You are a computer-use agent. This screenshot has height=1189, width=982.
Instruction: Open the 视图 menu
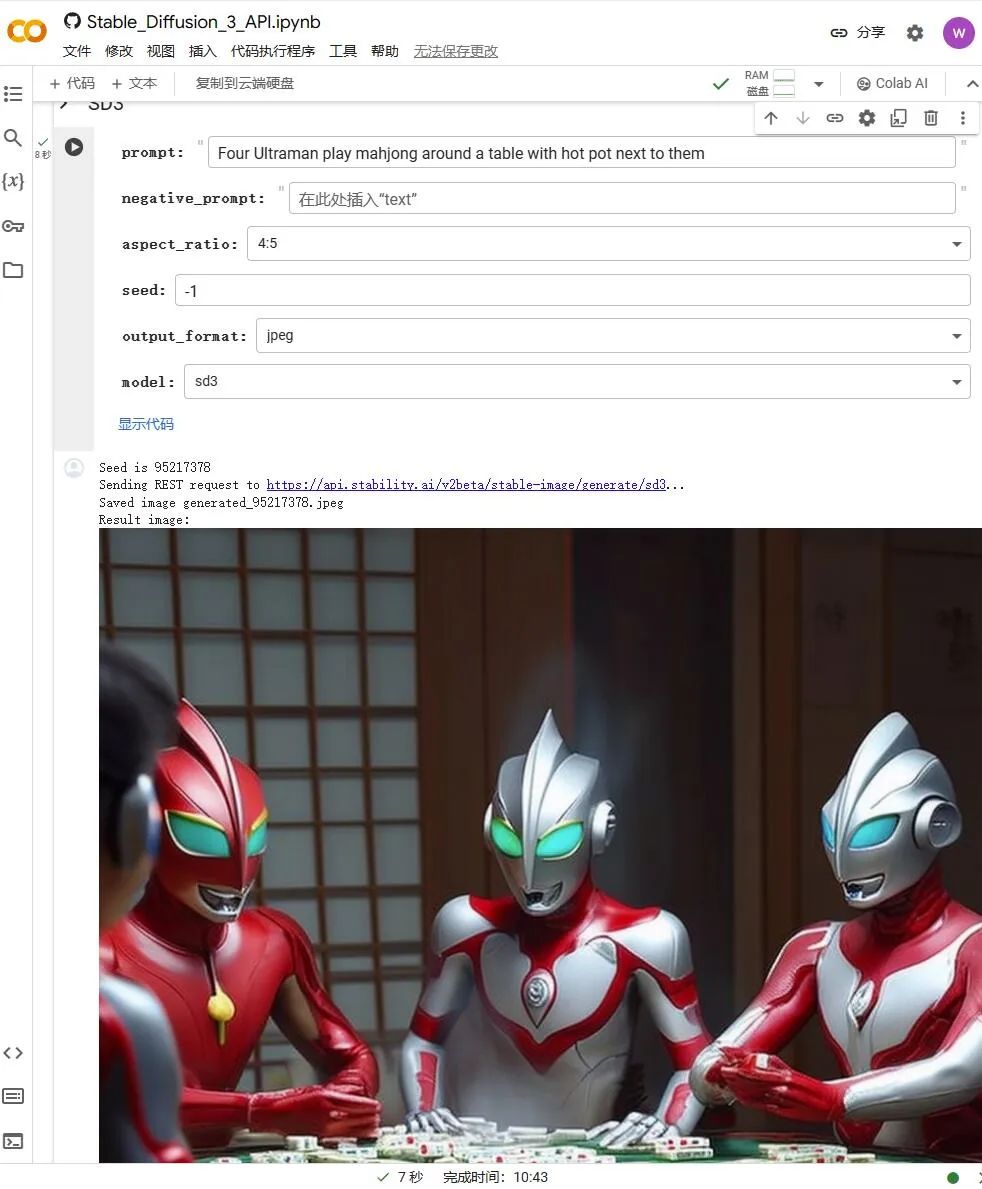(161, 51)
